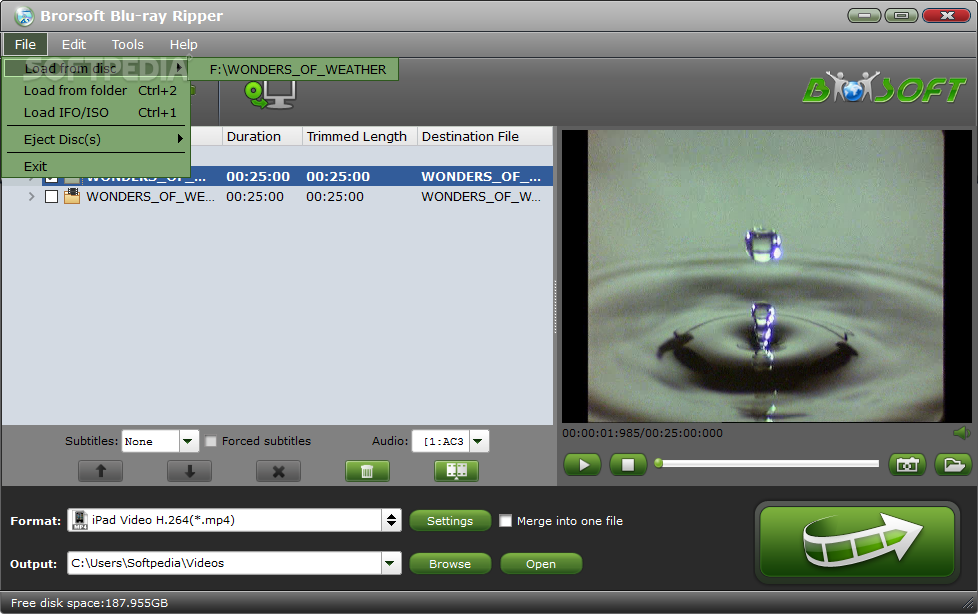Stop the video preview
Image resolution: width=978 pixels, height=614 pixels.
628,465
